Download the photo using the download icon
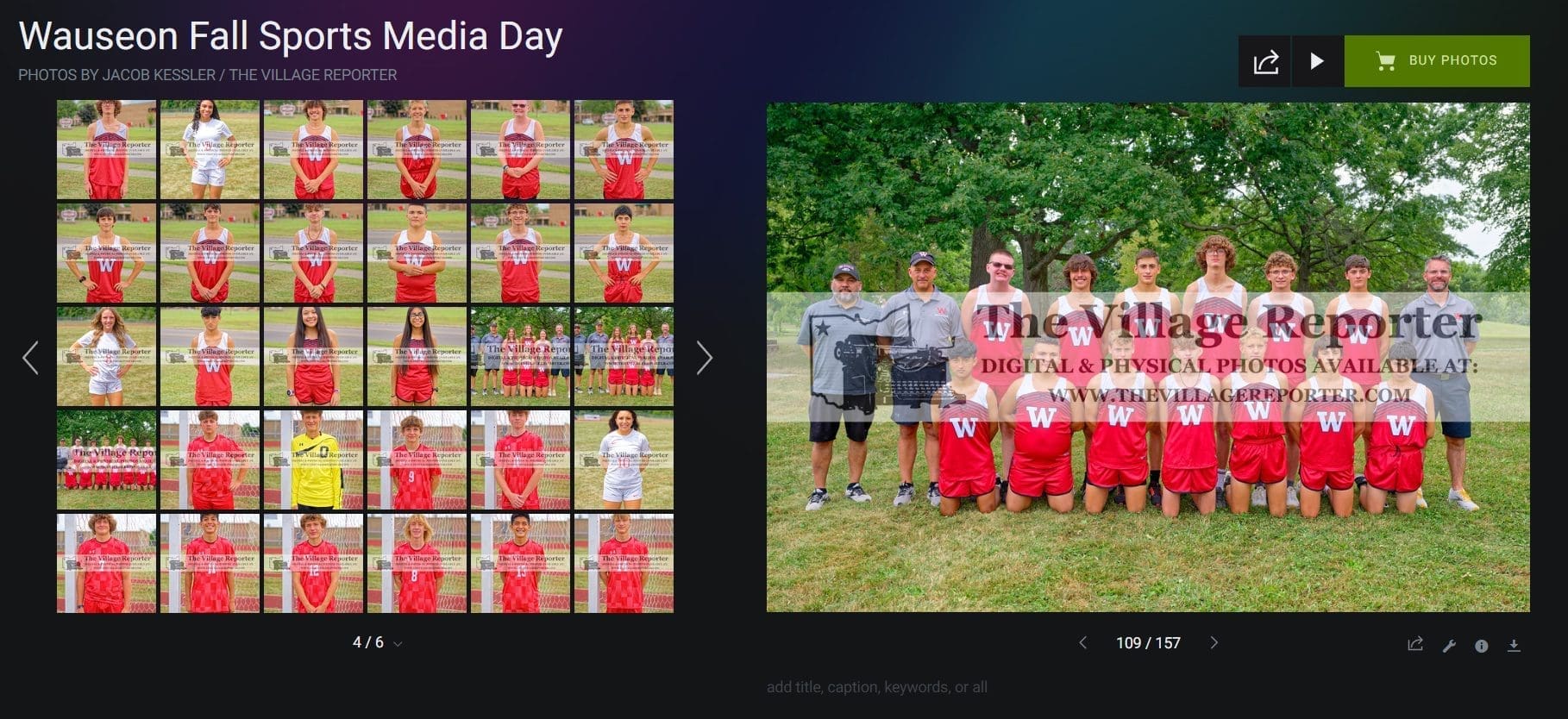Image resolution: width=1568 pixels, height=719 pixels. tap(1514, 646)
